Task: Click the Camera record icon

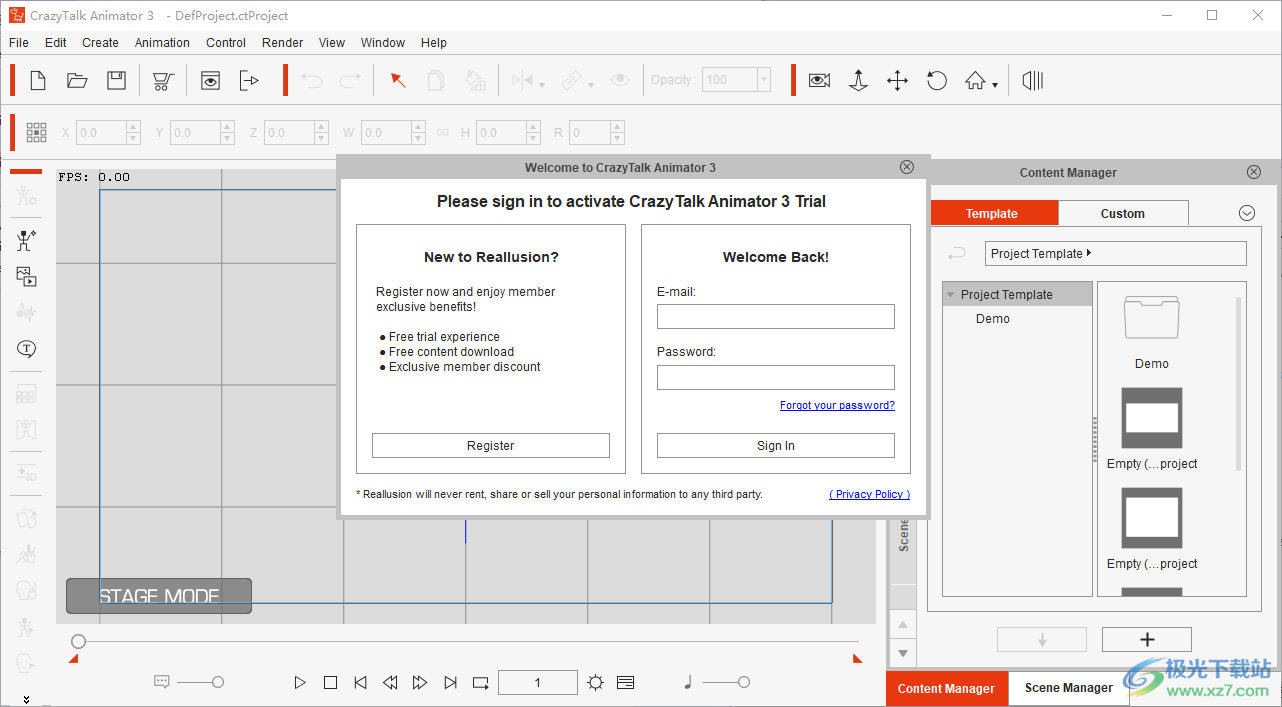Action: tap(820, 80)
